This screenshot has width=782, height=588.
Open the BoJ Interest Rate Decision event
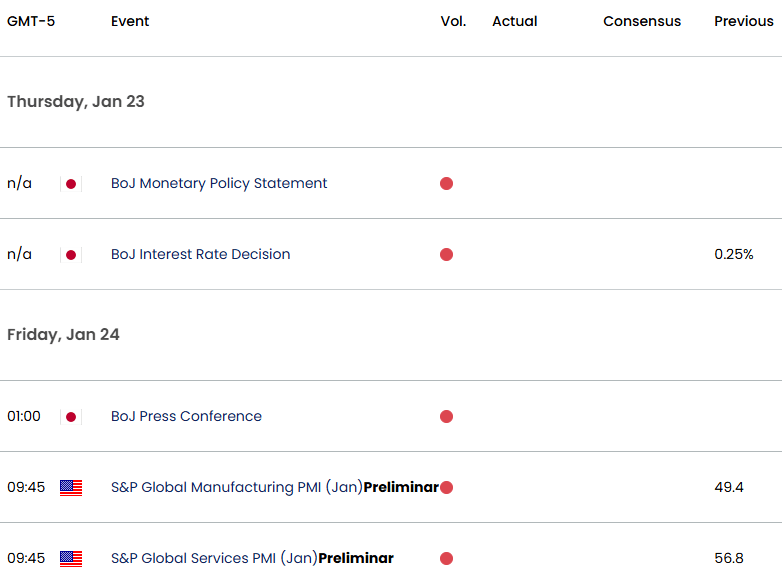(200, 254)
